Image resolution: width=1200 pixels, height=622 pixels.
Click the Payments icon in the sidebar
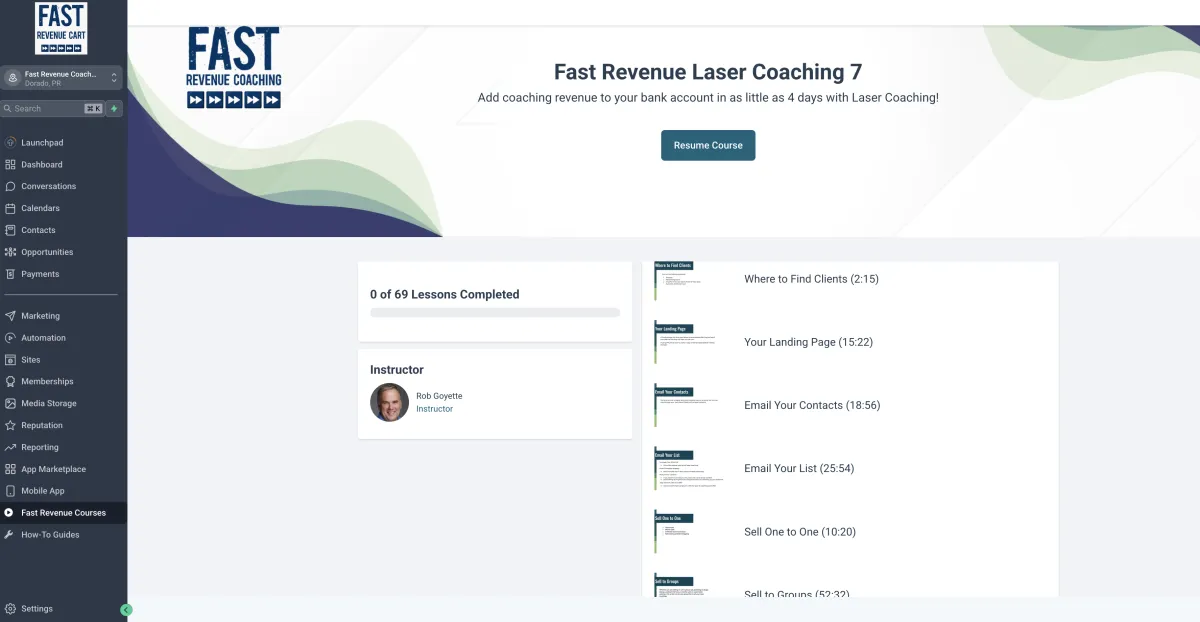point(10,275)
